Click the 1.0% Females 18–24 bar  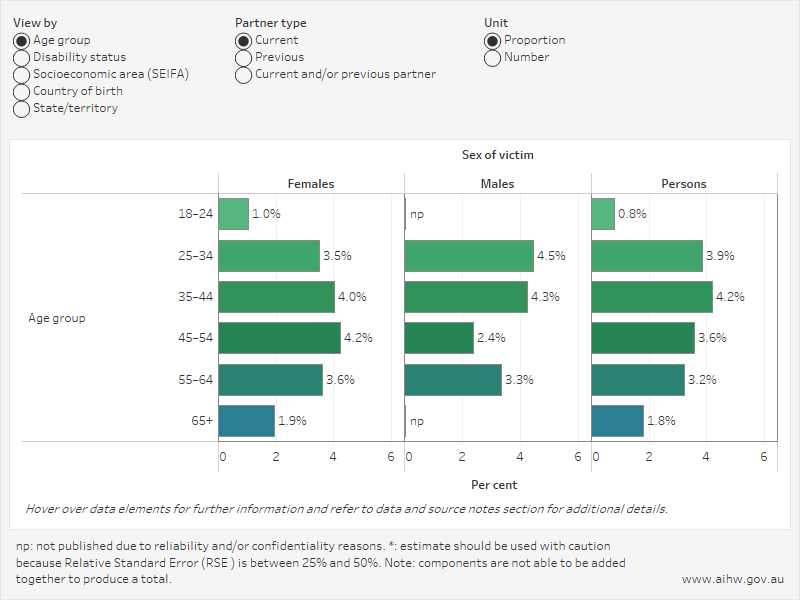pos(235,213)
